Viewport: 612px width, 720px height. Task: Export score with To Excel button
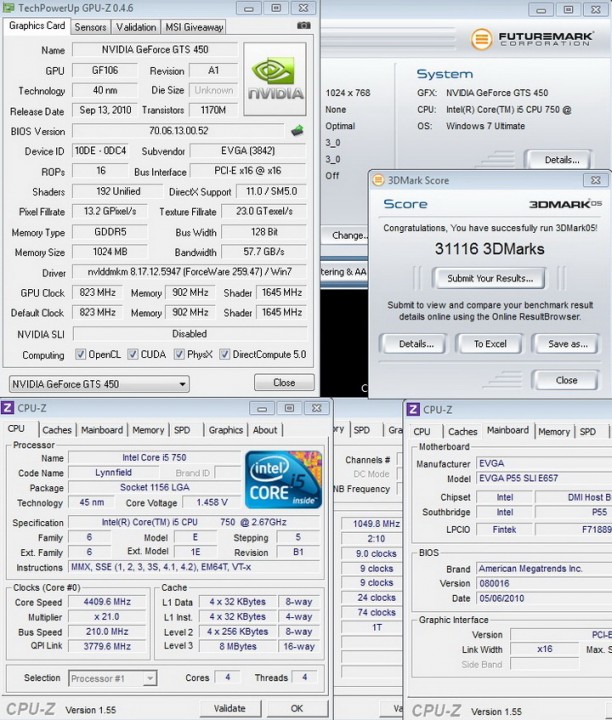[490, 344]
